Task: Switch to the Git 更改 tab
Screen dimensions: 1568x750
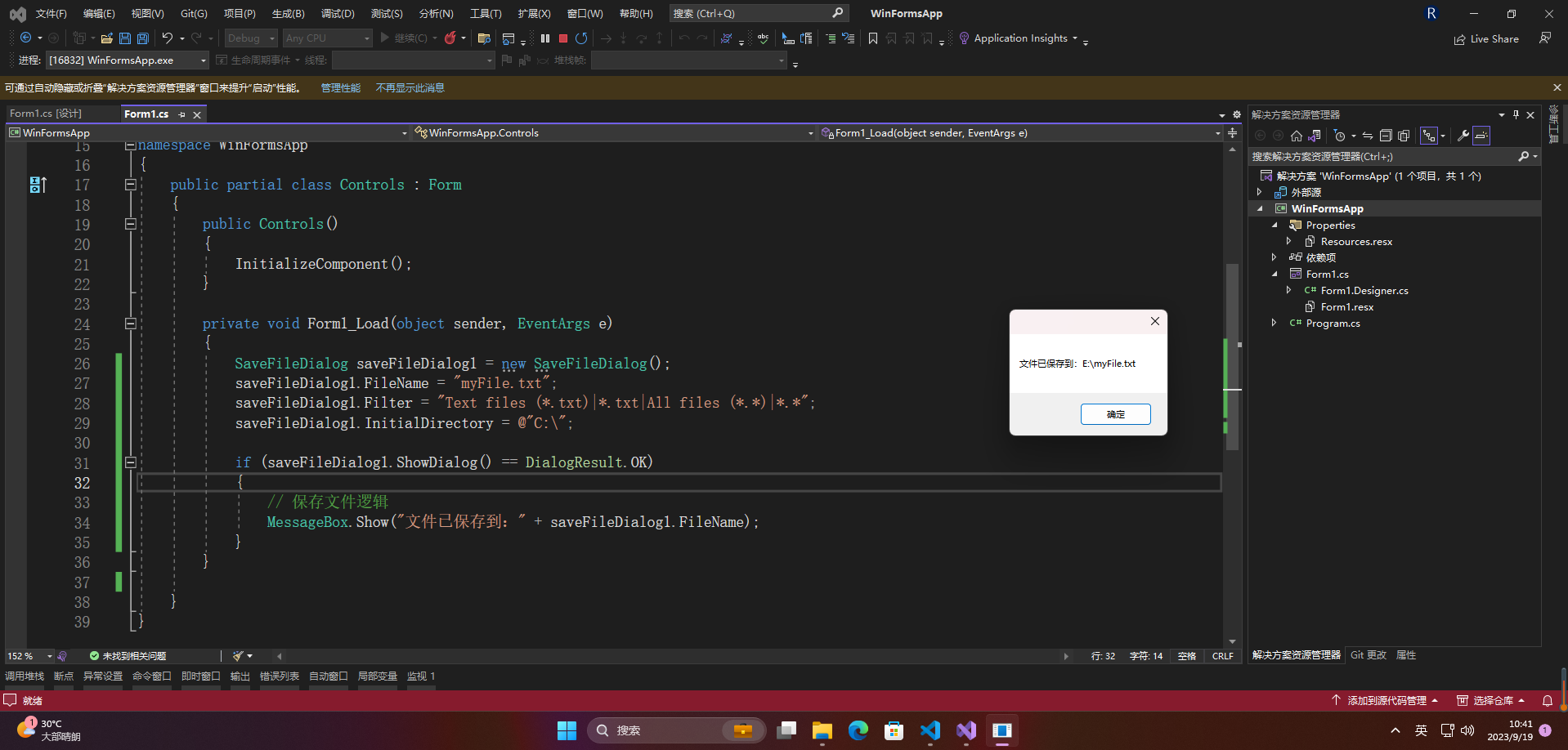Action: tap(1369, 655)
